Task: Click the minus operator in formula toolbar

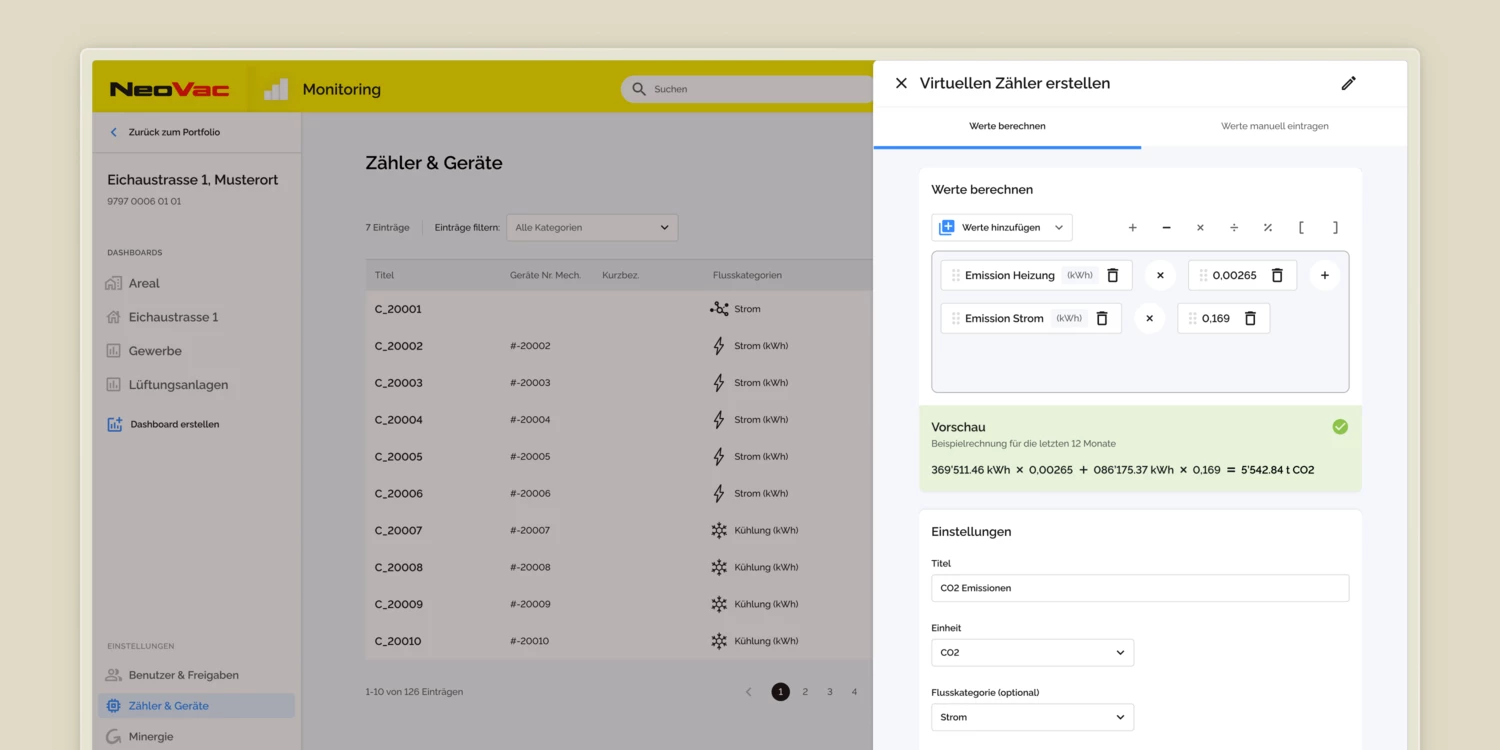Action: tap(1166, 228)
